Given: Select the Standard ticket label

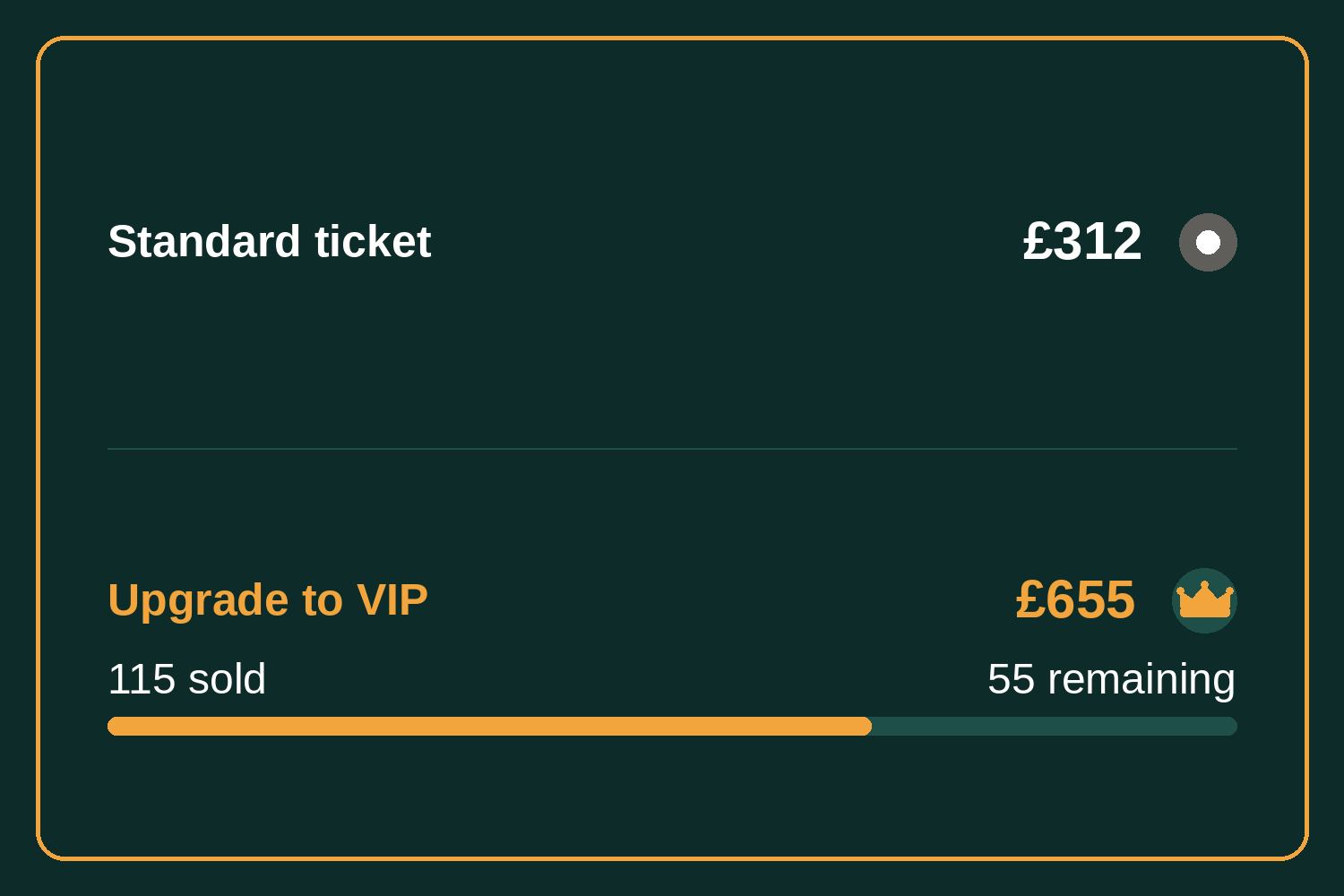Looking at the screenshot, I should tap(270, 241).
